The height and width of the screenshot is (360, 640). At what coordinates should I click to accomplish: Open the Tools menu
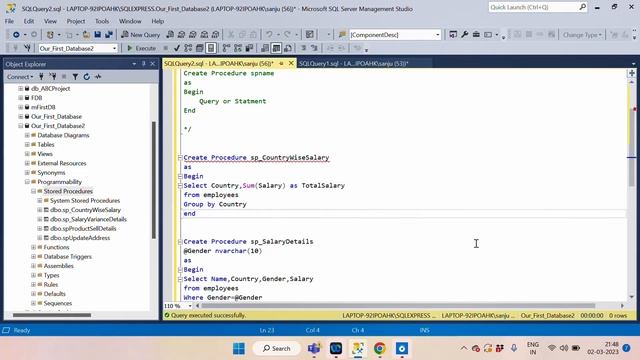[x=102, y=21]
